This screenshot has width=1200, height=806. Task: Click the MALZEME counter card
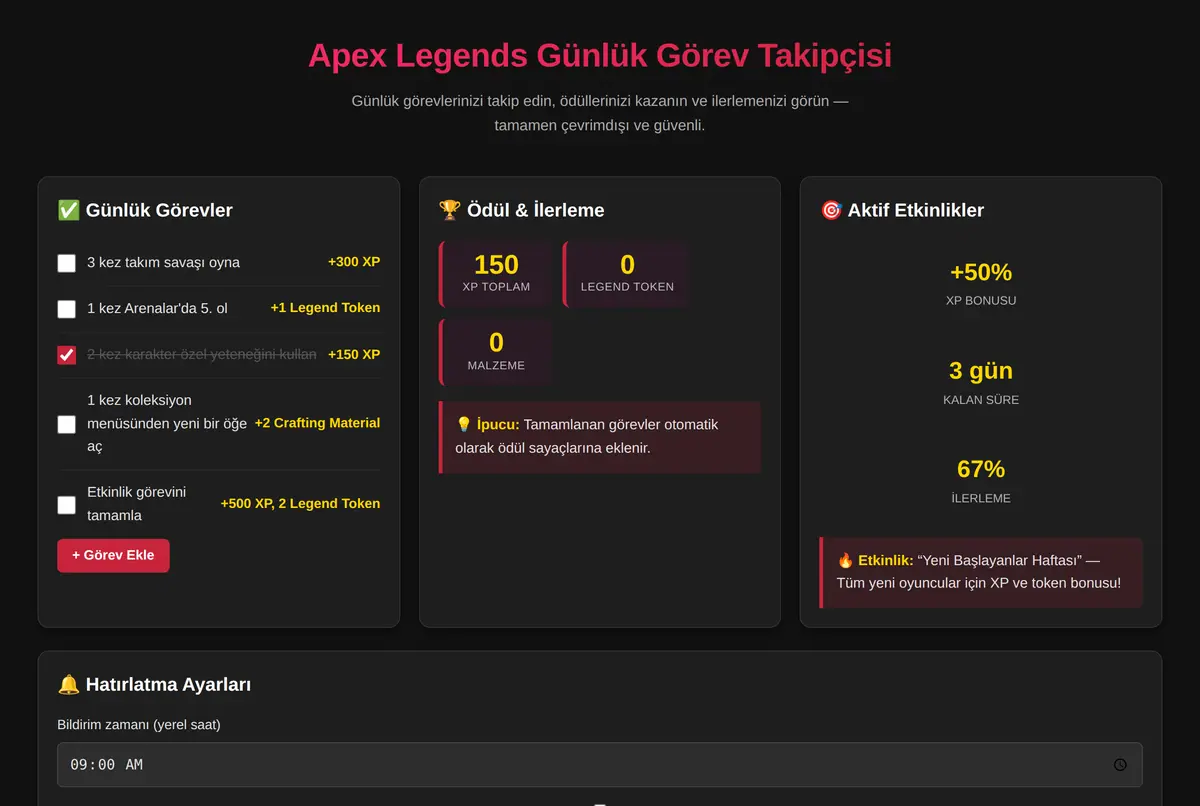[496, 352]
